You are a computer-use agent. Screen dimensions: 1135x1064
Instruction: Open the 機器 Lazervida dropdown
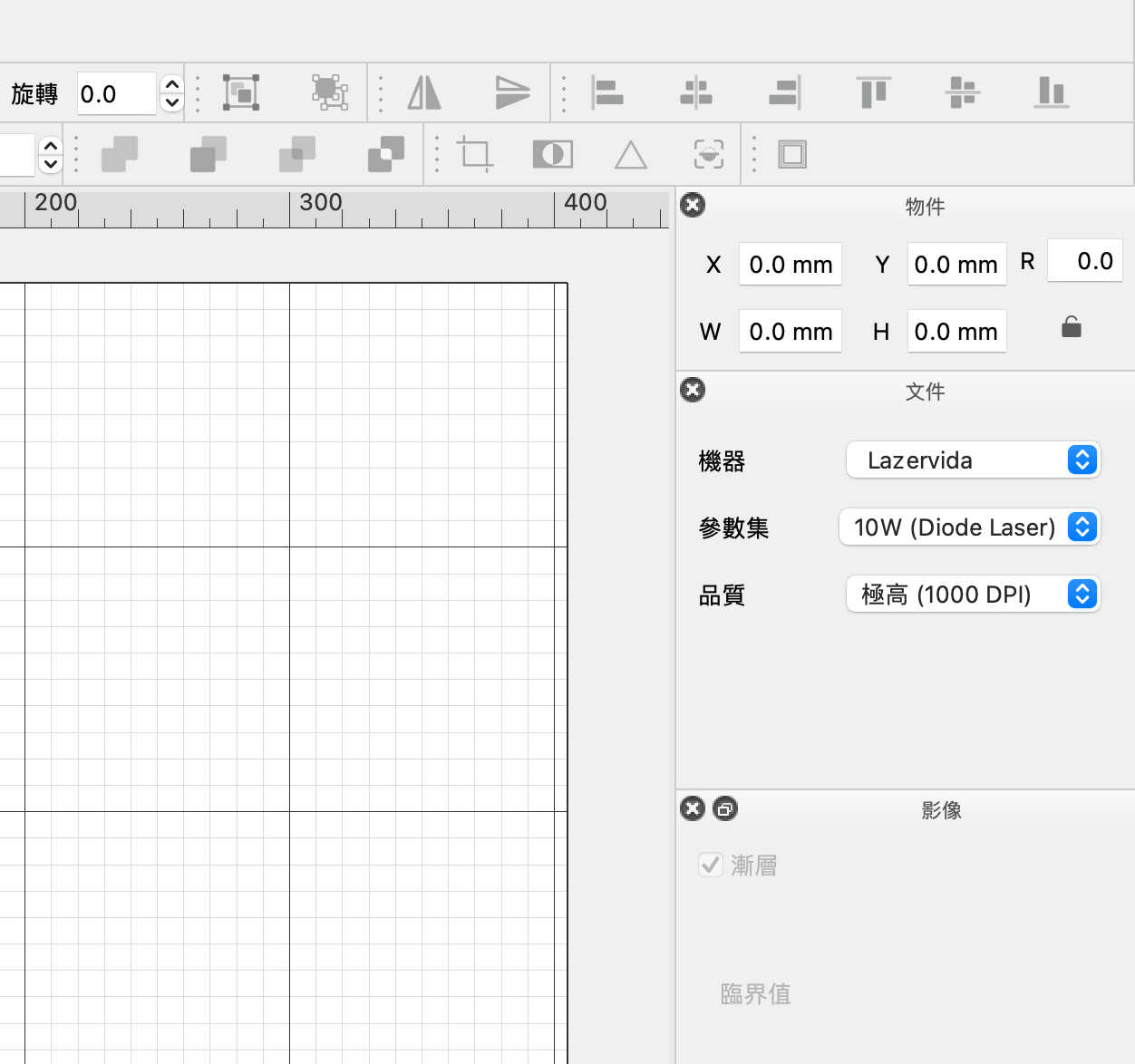[x=973, y=459]
